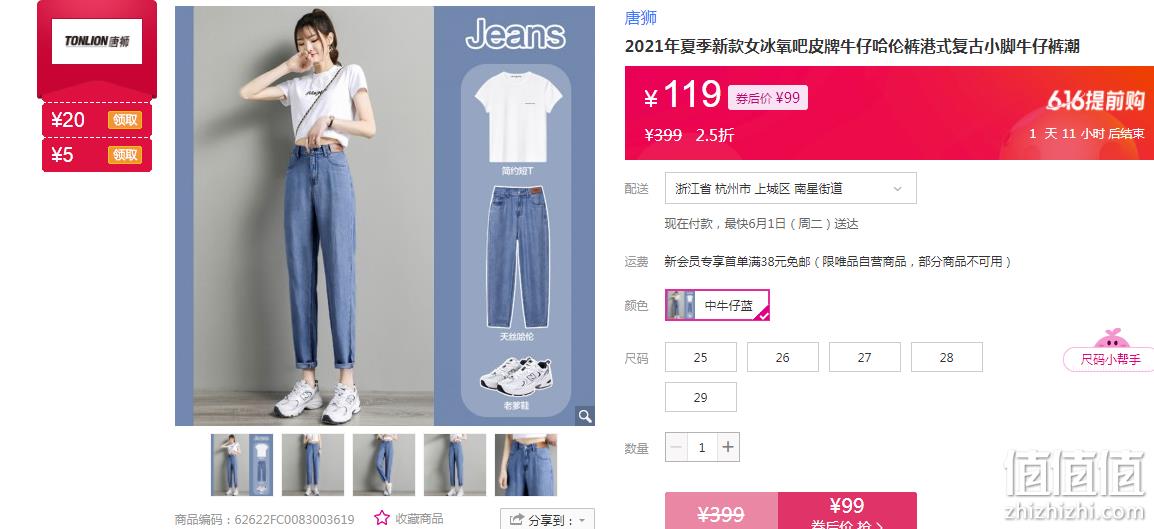1154x529 pixels.
Task: Claim the ¥5 coupon with 领取
Action: tap(124, 155)
